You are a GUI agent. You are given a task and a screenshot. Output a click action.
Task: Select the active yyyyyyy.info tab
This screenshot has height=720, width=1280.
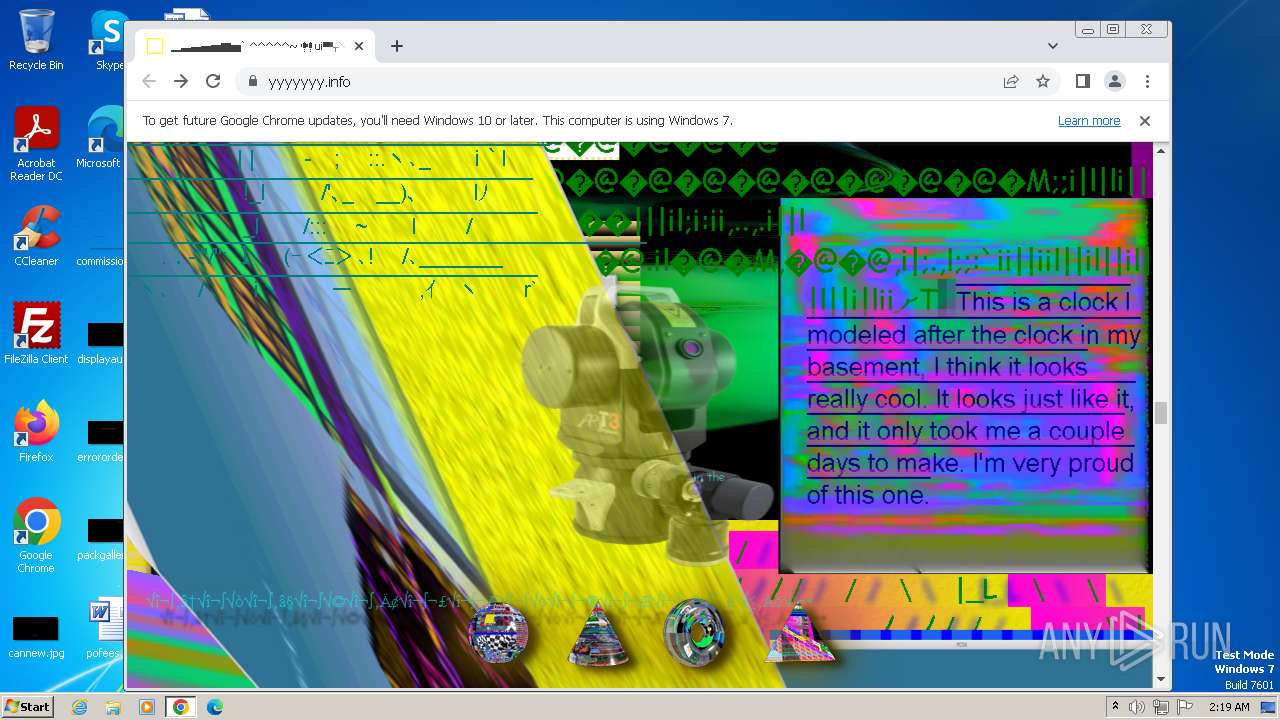point(255,46)
